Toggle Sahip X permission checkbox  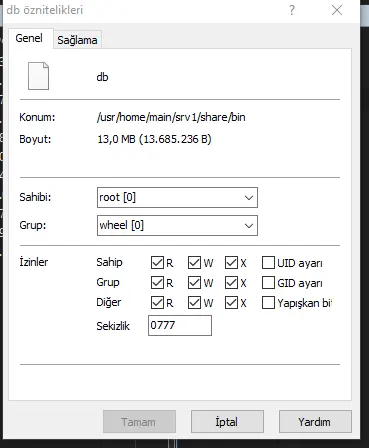tap(231, 263)
